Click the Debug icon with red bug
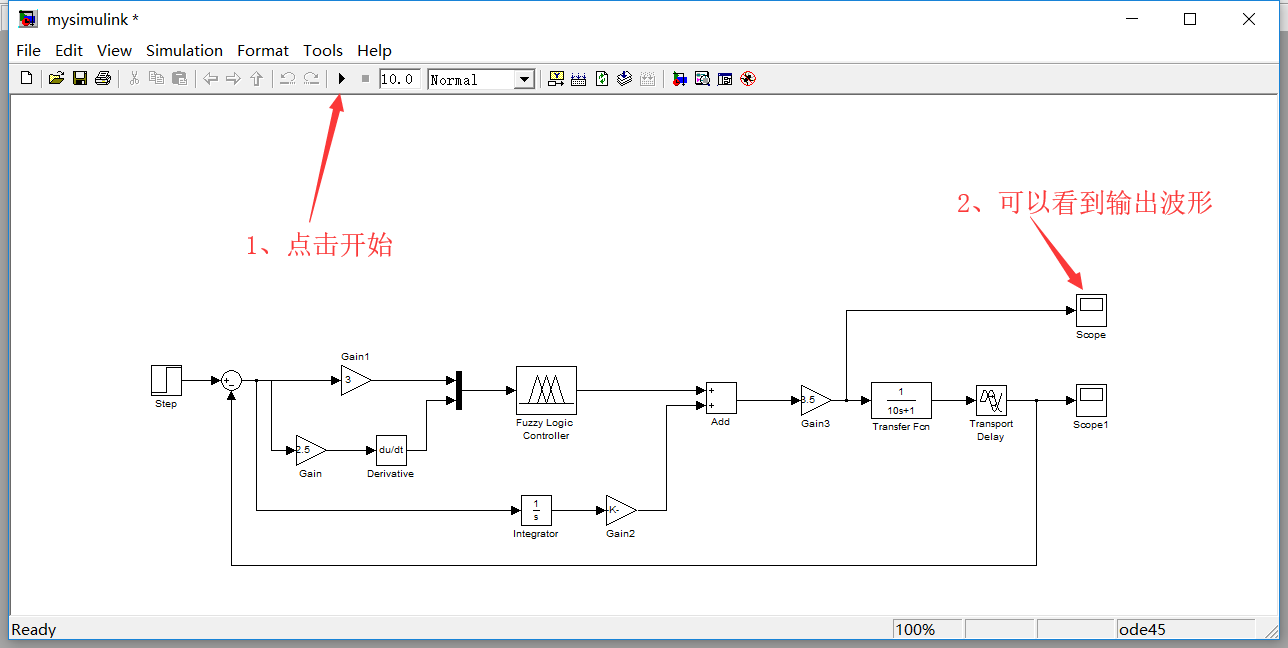The width and height of the screenshot is (1288, 648). [748, 78]
